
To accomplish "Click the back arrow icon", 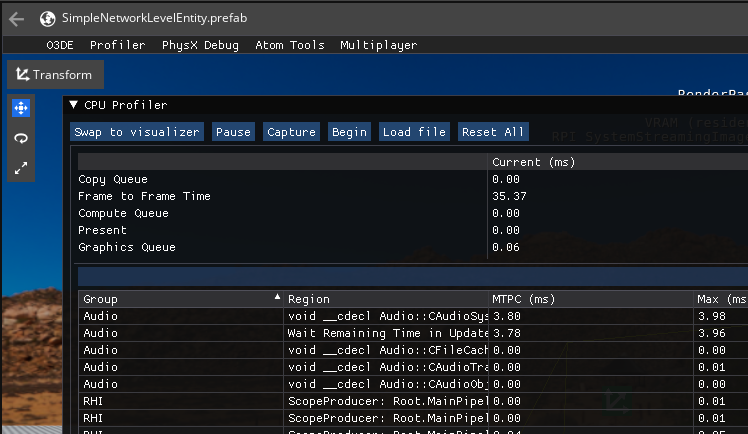I will coord(17,18).
